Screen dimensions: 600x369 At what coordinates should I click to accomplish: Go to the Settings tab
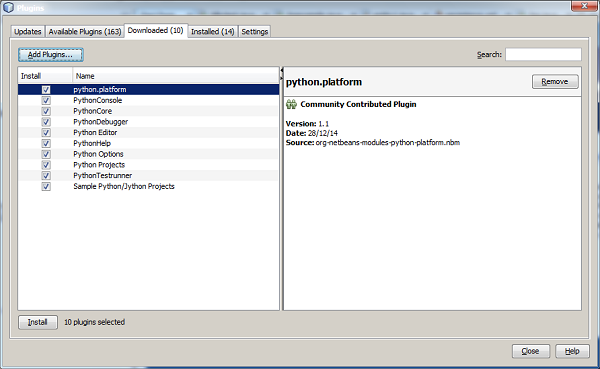click(254, 31)
